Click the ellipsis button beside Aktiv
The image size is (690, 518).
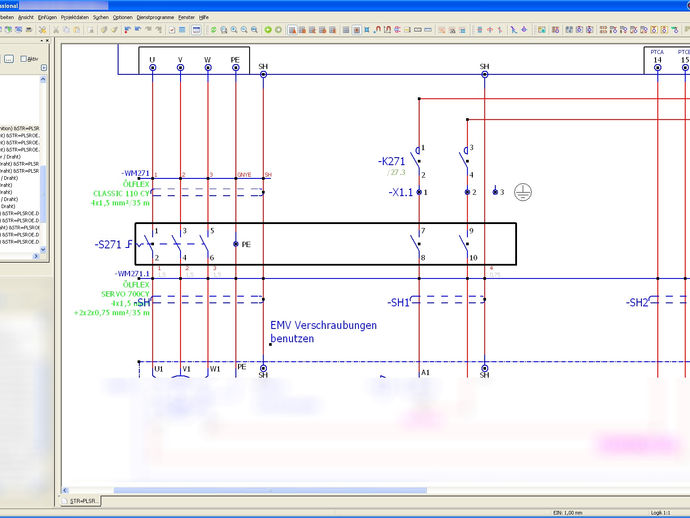tap(9, 59)
